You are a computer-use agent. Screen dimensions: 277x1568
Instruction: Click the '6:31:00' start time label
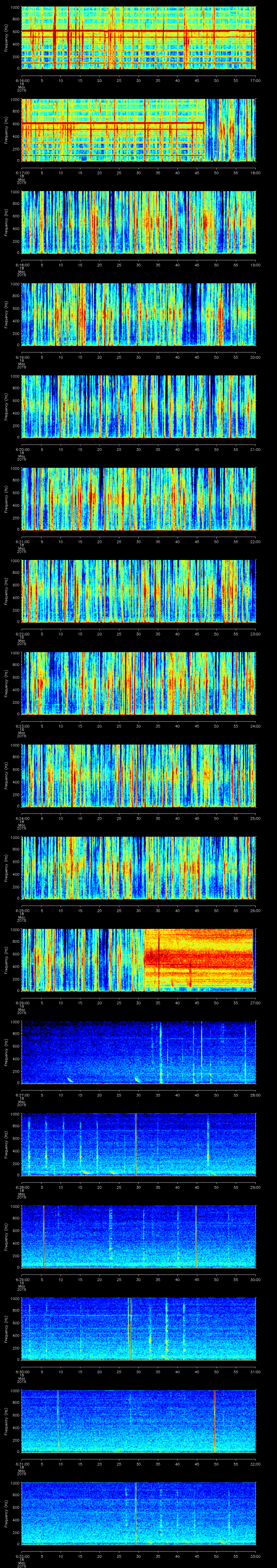pos(22,1464)
